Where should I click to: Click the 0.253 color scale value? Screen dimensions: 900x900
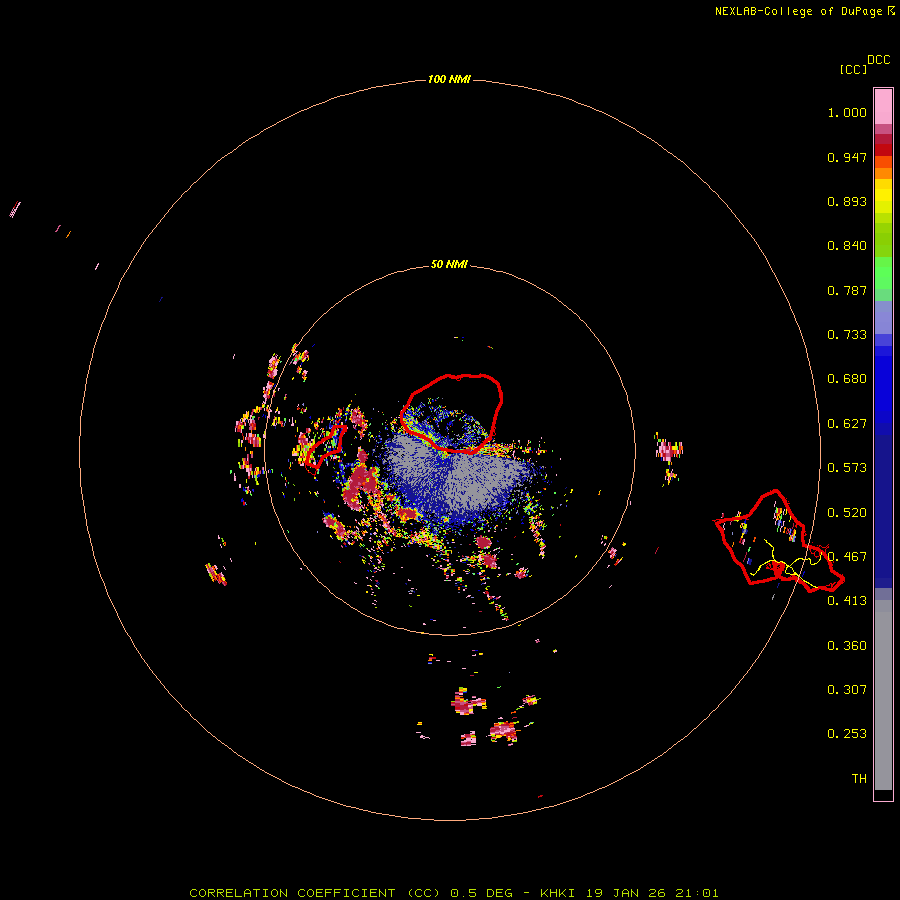click(x=847, y=734)
